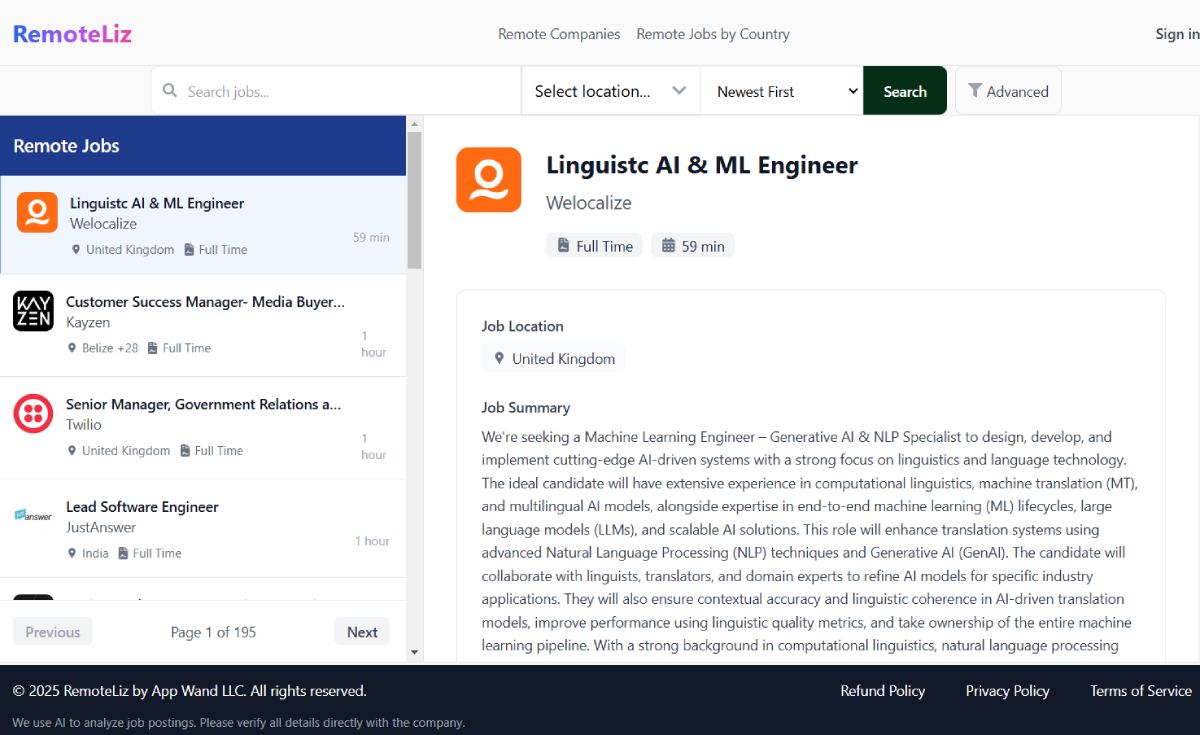Click job list scrollbar down arrow
Image resolution: width=1200 pixels, height=735 pixels.
tap(415, 653)
